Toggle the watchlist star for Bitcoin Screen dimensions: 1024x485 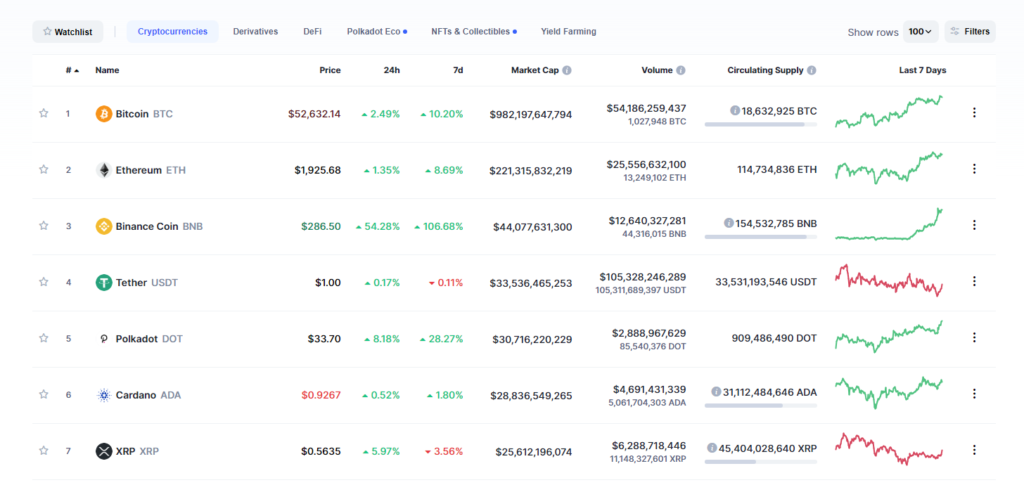44,113
